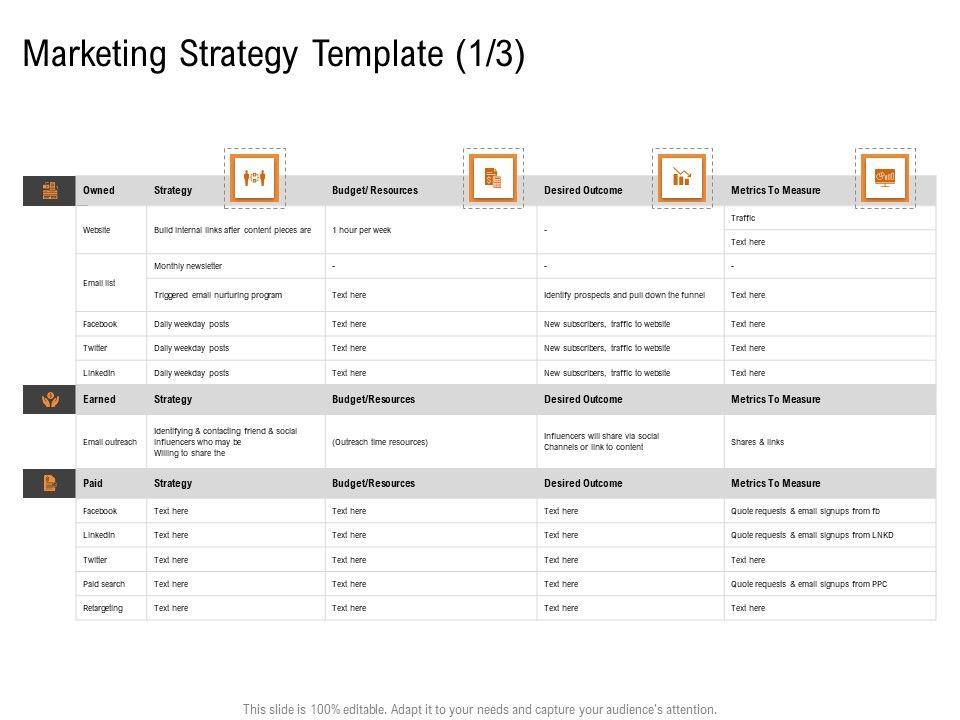Viewport: 960px width, 720px height.
Task: Click the Paid section header label
Action: pos(93,483)
